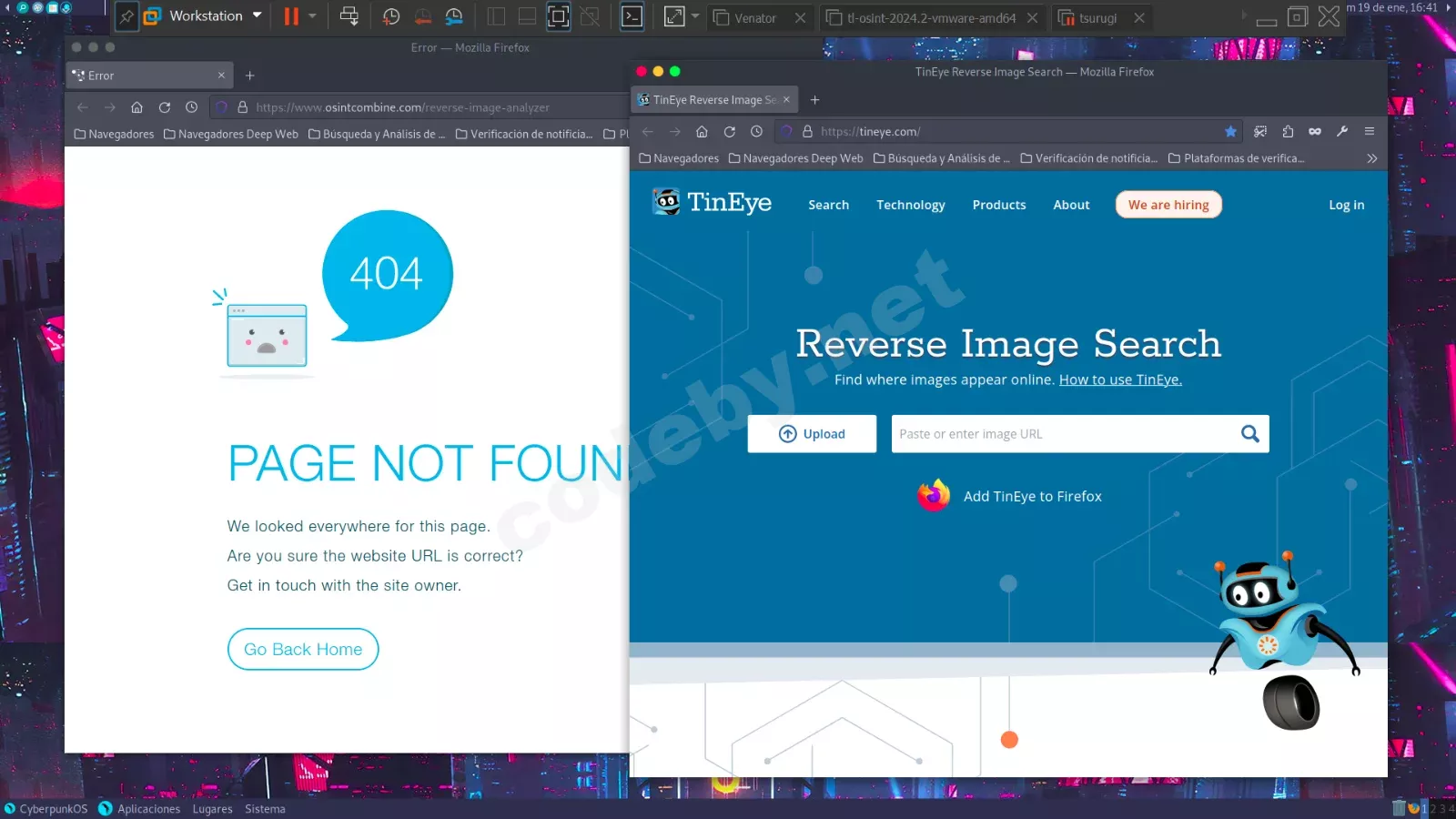1456x819 pixels.
Task: Open the Firefox extensions puzzle icon
Action: [x=1288, y=132]
